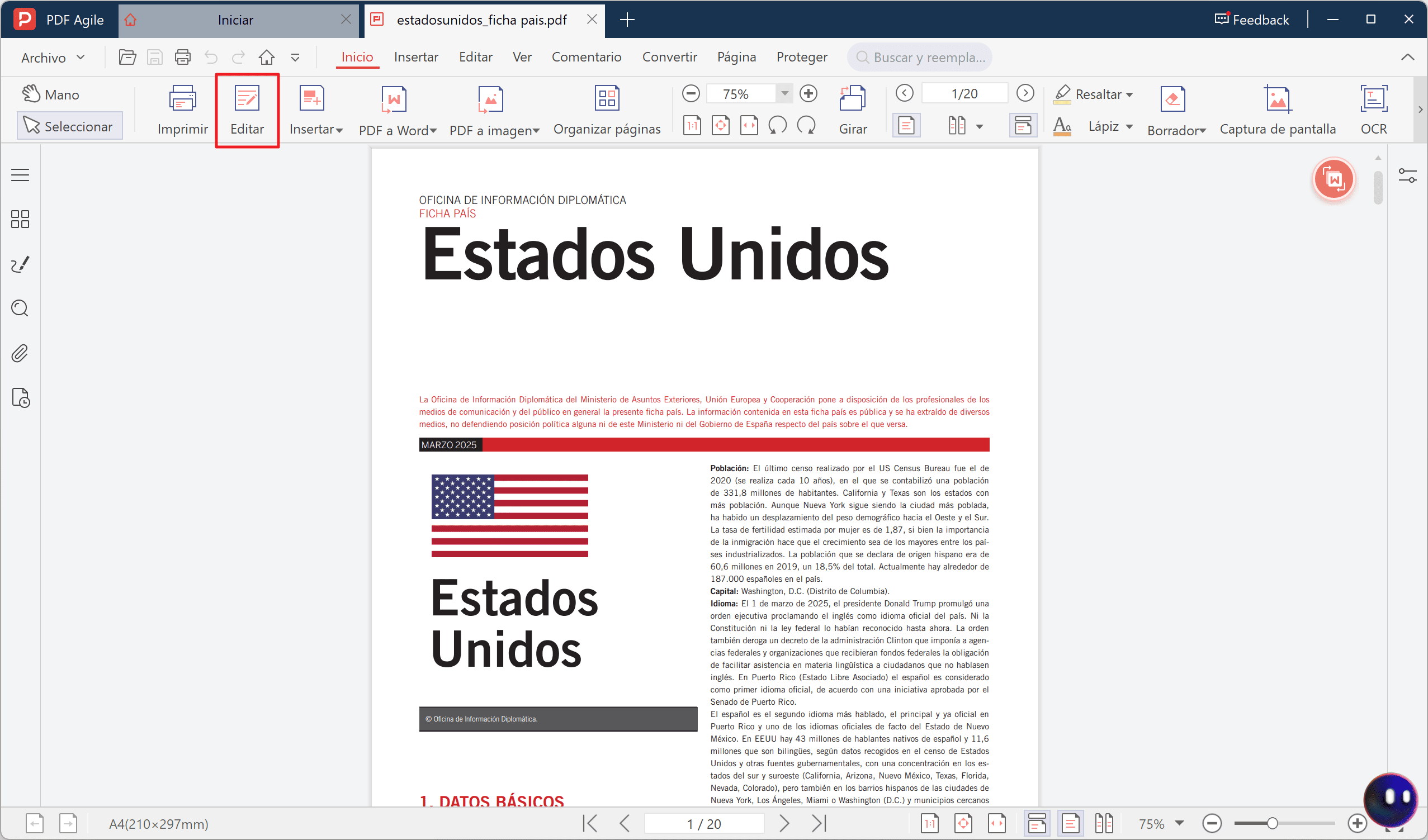Open a new tab with plus button

(627, 20)
